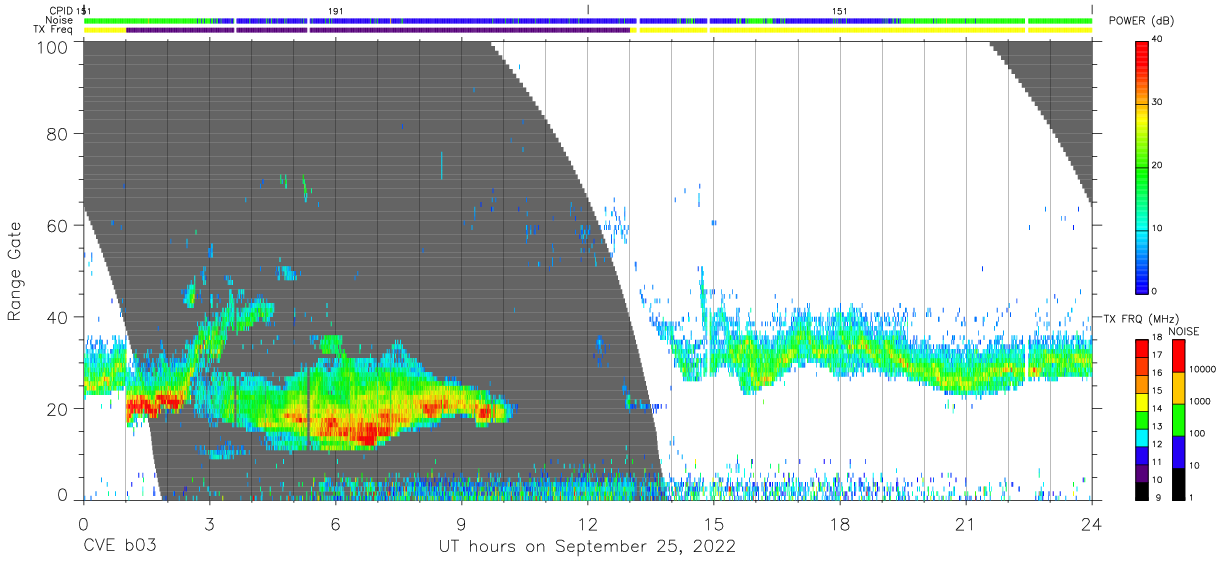Viewport: 1228px width, 567px height.
Task: Click the 'UT hours on September 25, 2022' title
Action: tap(587, 547)
